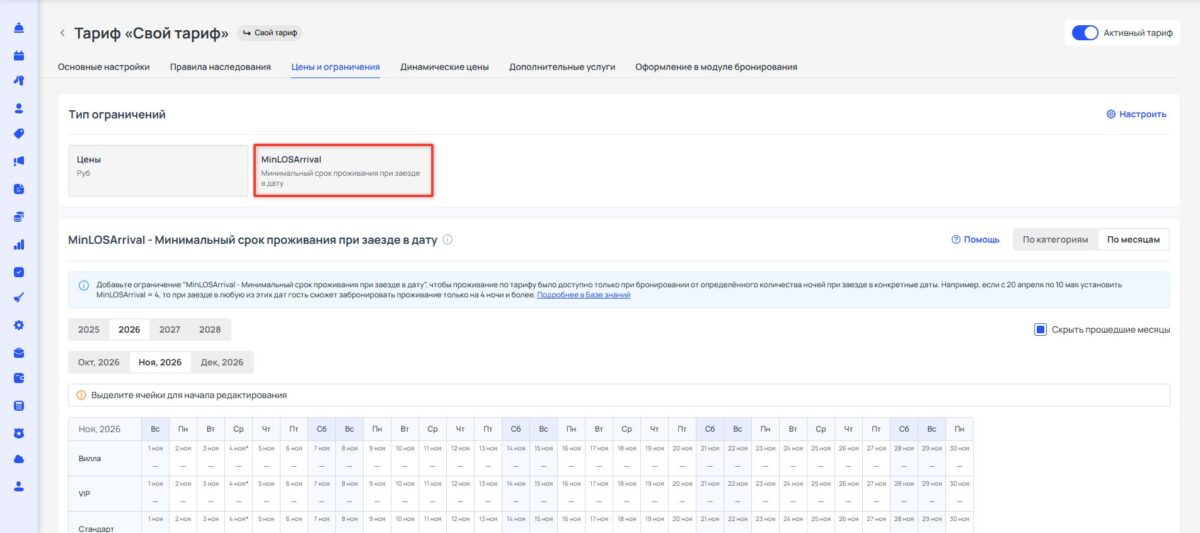
Task: Click the «Свой тариф» inheritance badge
Action: 270,33
